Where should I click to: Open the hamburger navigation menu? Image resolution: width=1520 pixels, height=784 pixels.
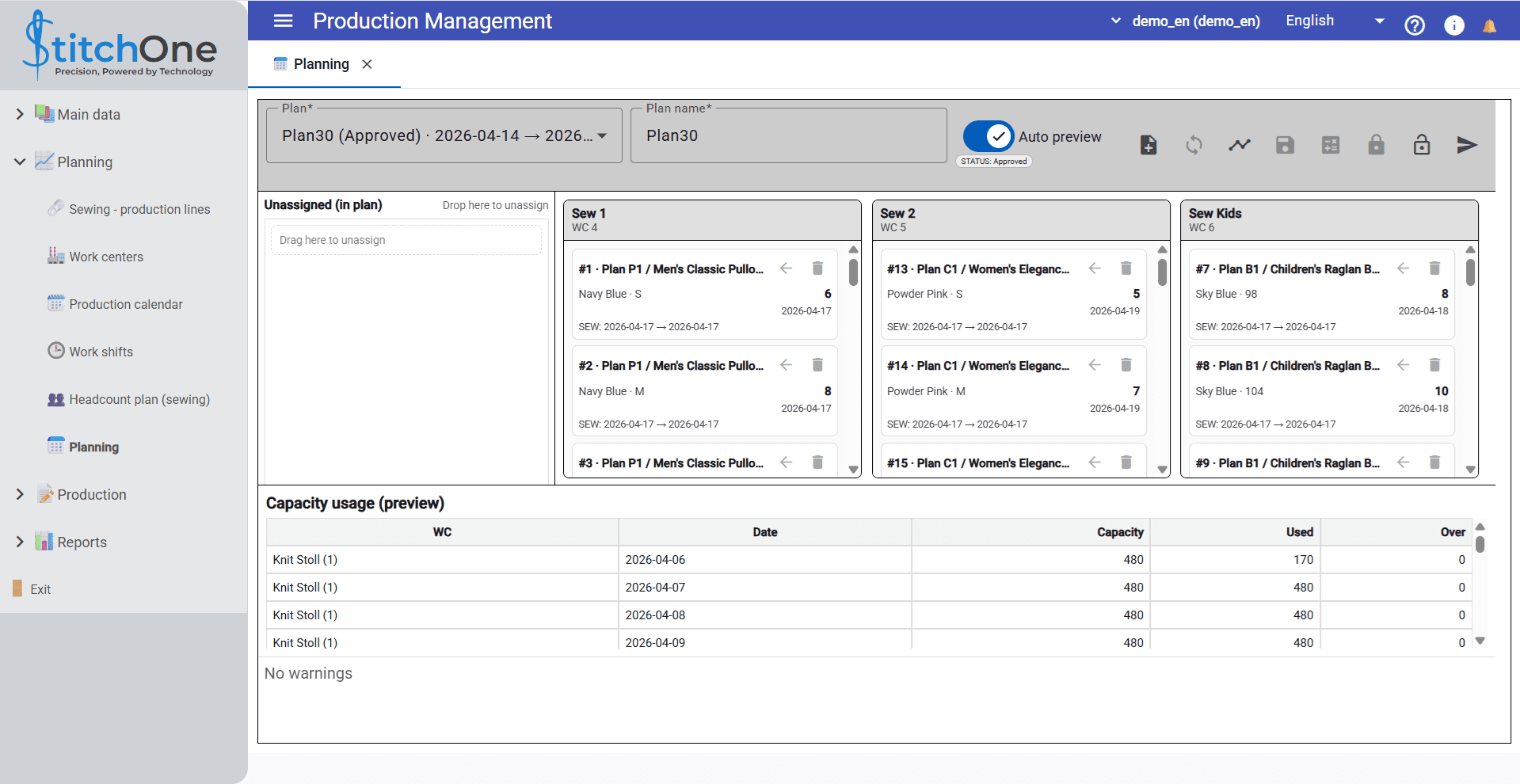point(283,21)
